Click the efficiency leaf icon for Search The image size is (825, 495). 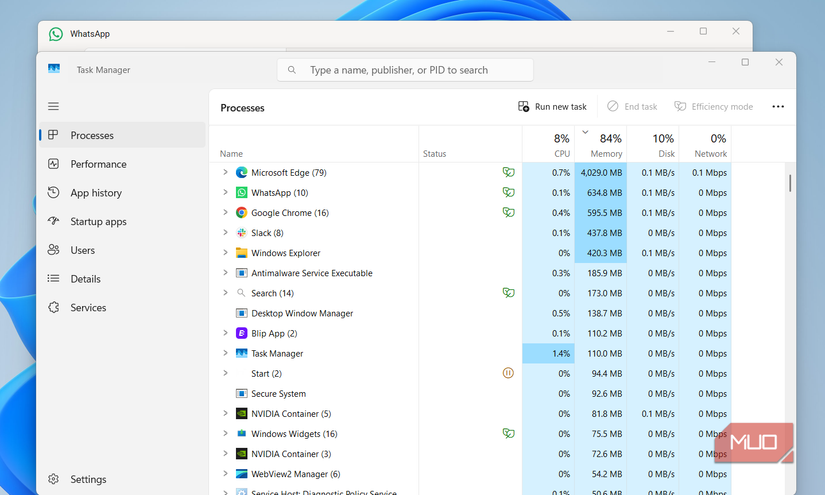(508, 292)
